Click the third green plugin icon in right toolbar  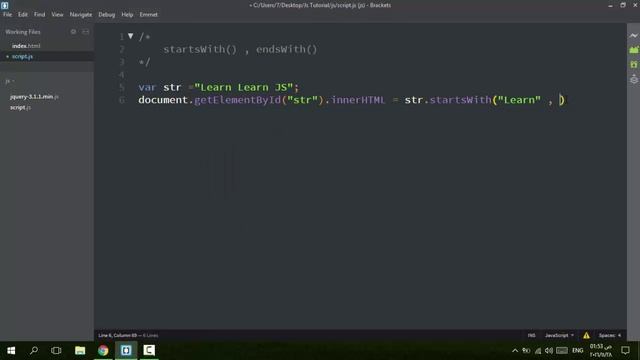click(x=633, y=64)
